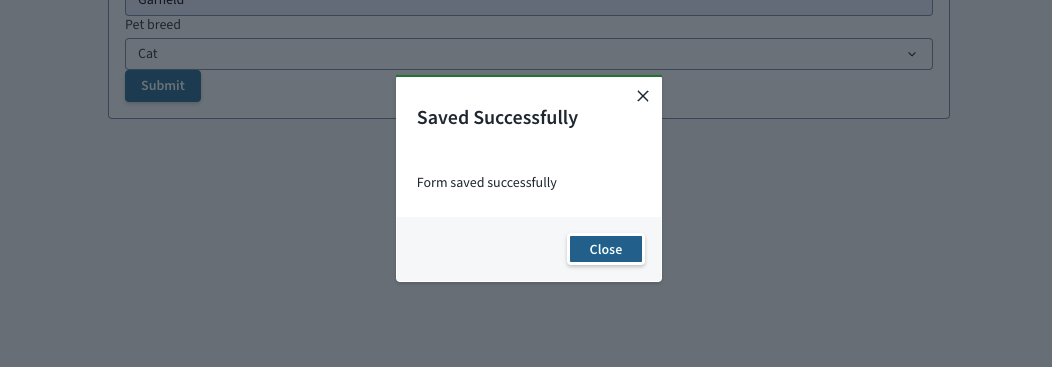Screen dimensions: 1052x367
Task: Select the Saved Successfully dialog heading
Action: pos(497,117)
